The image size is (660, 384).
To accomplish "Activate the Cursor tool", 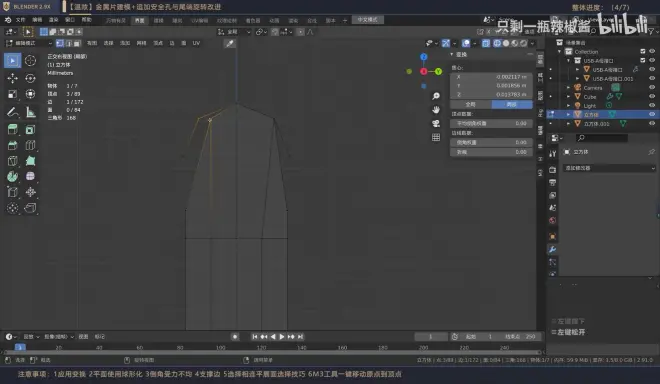I will click(x=30, y=61).
